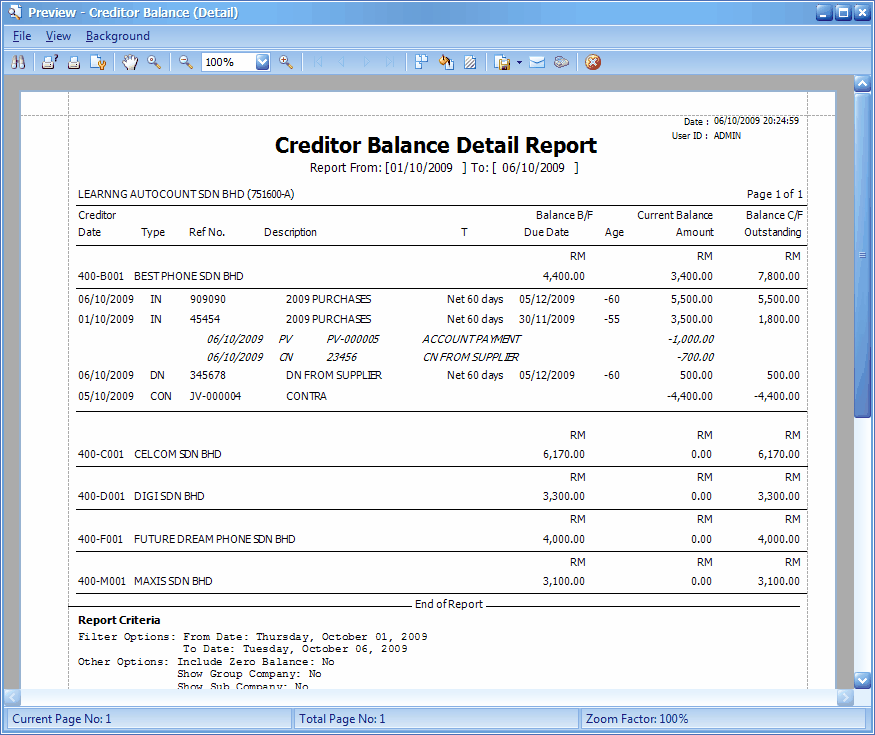
Task: Expand the Export Document dropdown arrow
Action: click(519, 63)
